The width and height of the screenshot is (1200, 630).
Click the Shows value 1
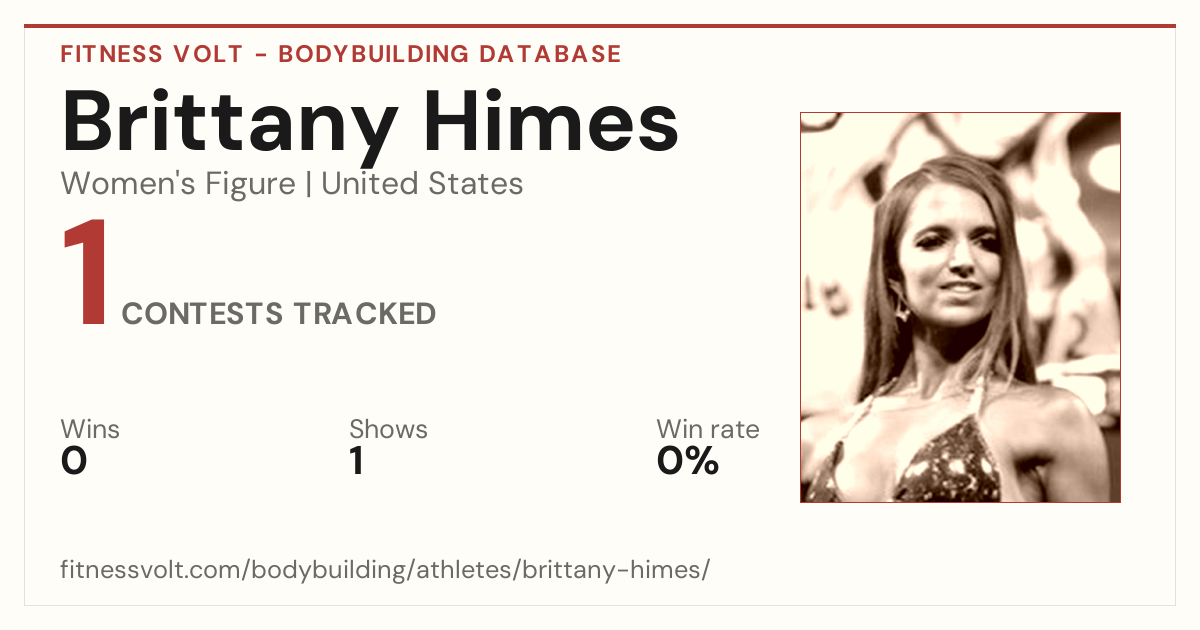[356, 461]
